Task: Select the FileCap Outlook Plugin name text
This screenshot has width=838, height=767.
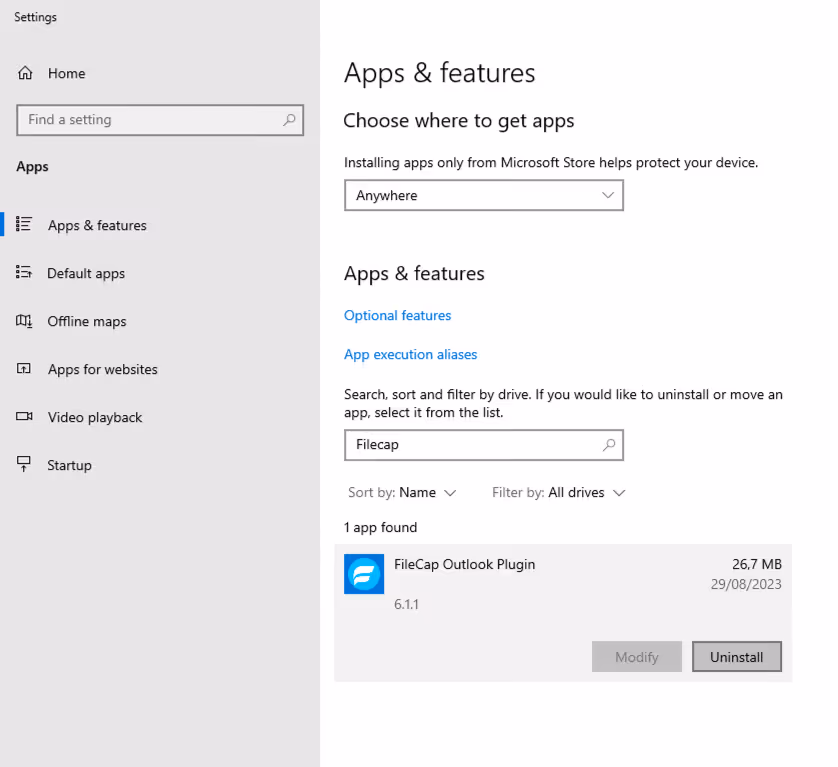Action: (464, 564)
